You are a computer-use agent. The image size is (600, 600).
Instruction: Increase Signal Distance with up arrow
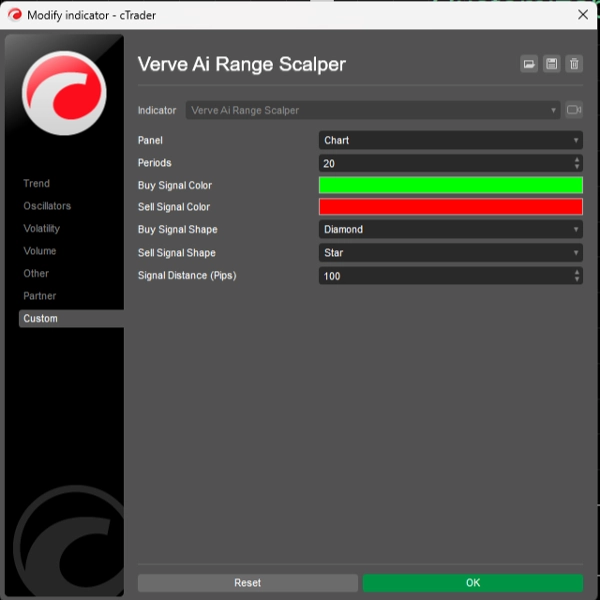click(577, 272)
